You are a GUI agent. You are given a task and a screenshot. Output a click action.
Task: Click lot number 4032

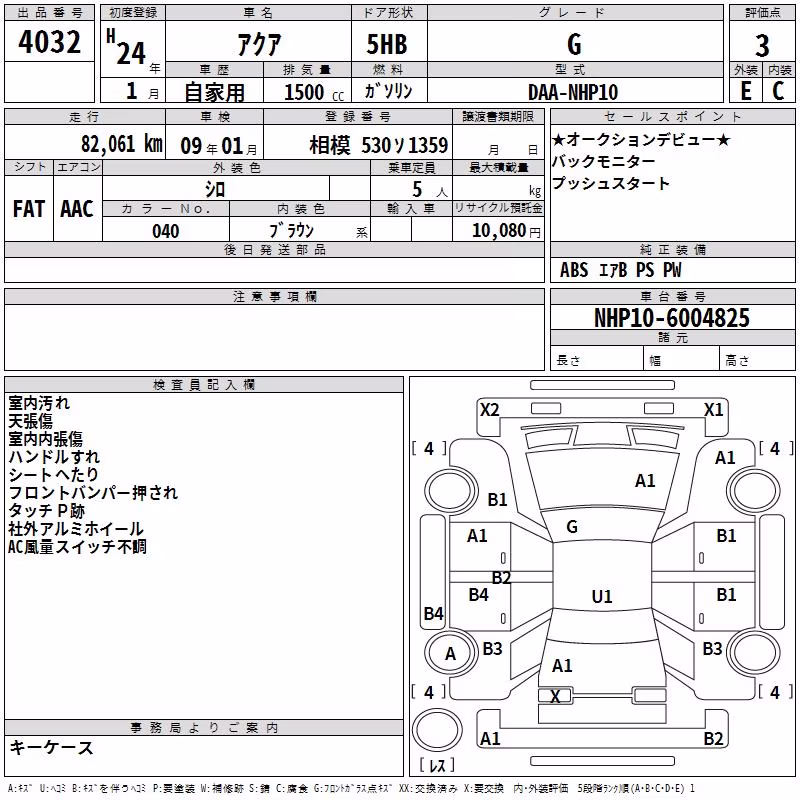[49, 42]
